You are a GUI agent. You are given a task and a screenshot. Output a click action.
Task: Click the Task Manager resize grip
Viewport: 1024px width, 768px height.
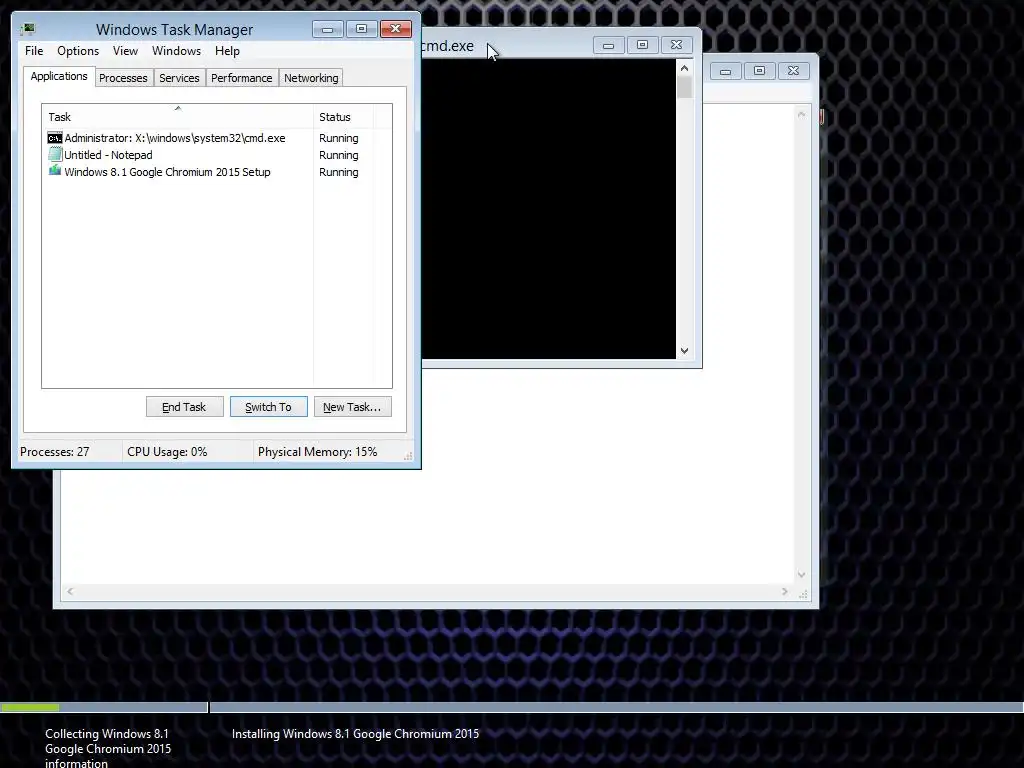click(408, 456)
